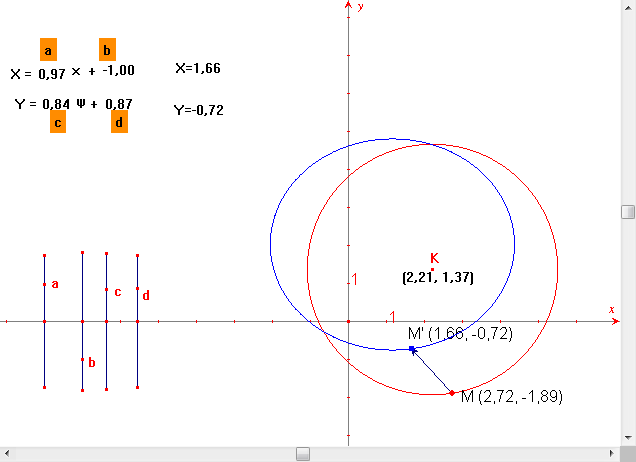
Task: Click center point K of the red circle
Action: tap(432, 269)
